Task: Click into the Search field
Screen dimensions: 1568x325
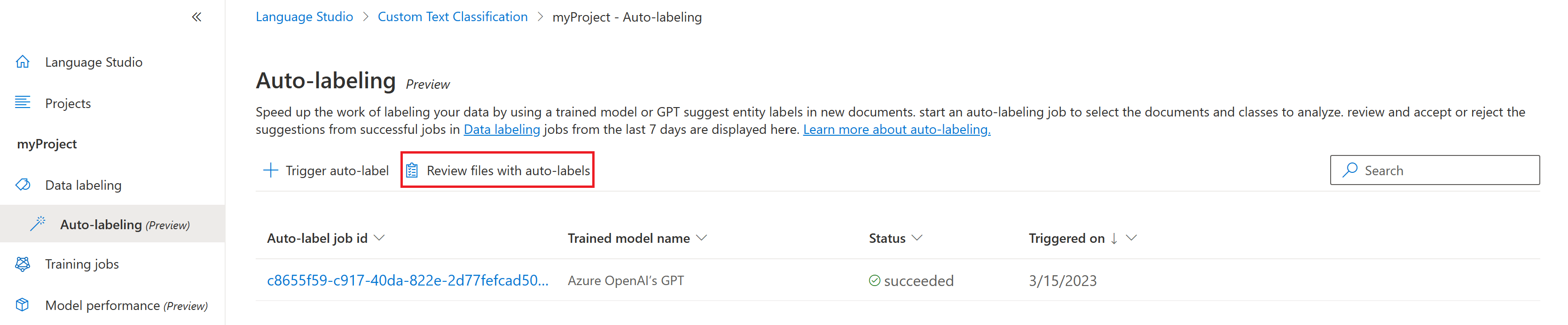Action: pyautogui.click(x=1435, y=170)
